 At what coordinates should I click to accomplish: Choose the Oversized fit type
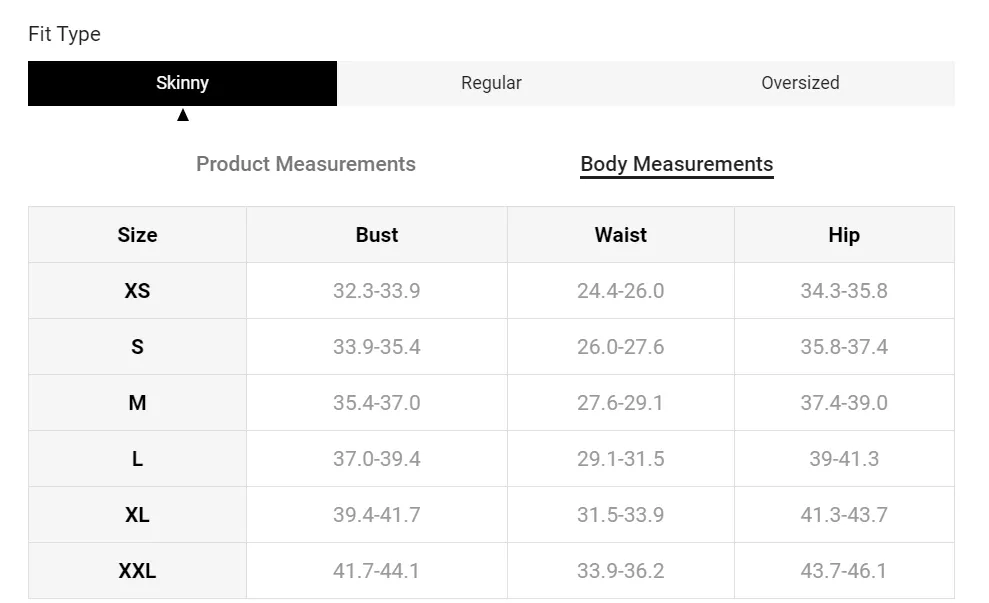(x=800, y=83)
